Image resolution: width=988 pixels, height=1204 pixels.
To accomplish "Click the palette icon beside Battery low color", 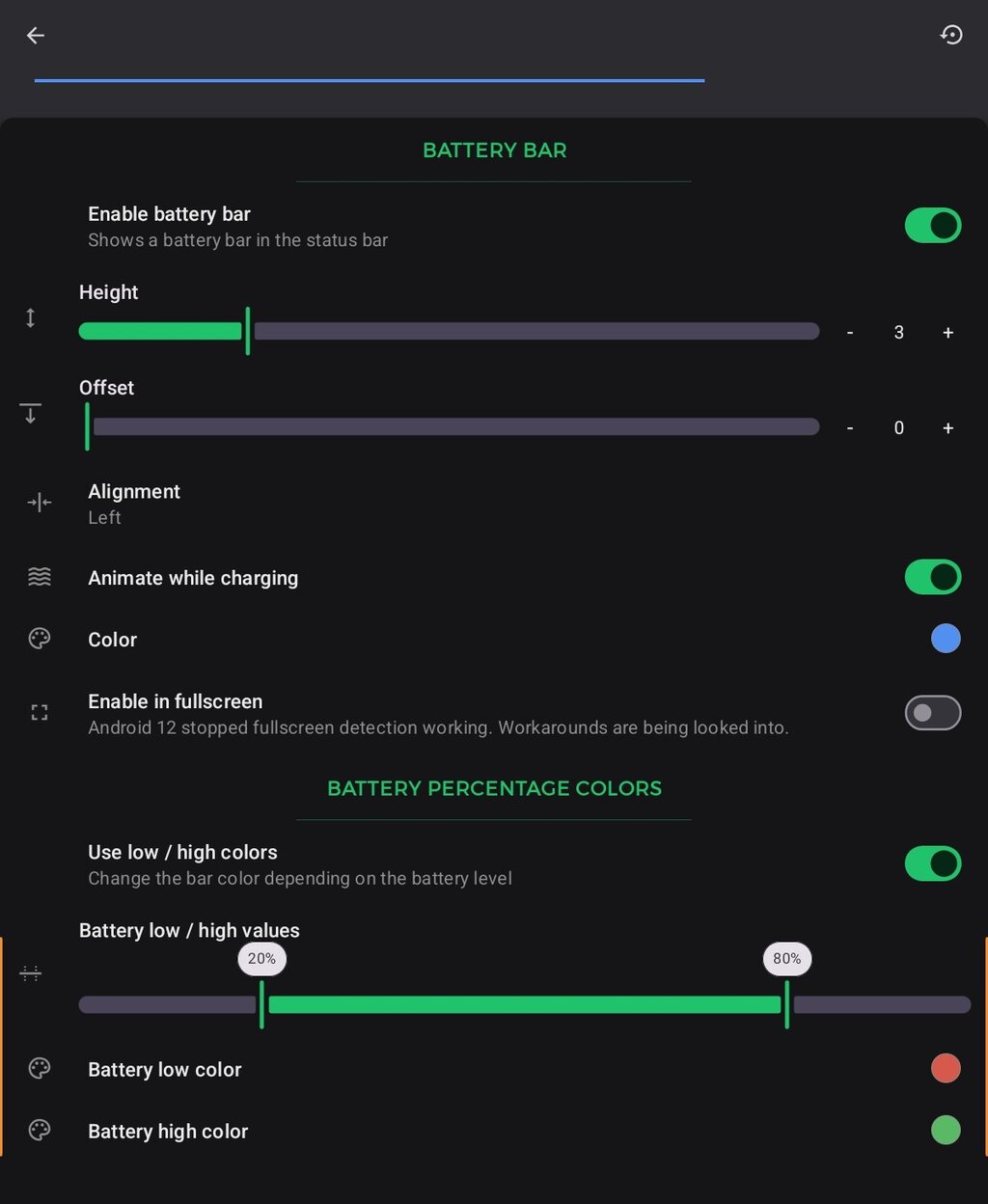I will (x=40, y=1068).
